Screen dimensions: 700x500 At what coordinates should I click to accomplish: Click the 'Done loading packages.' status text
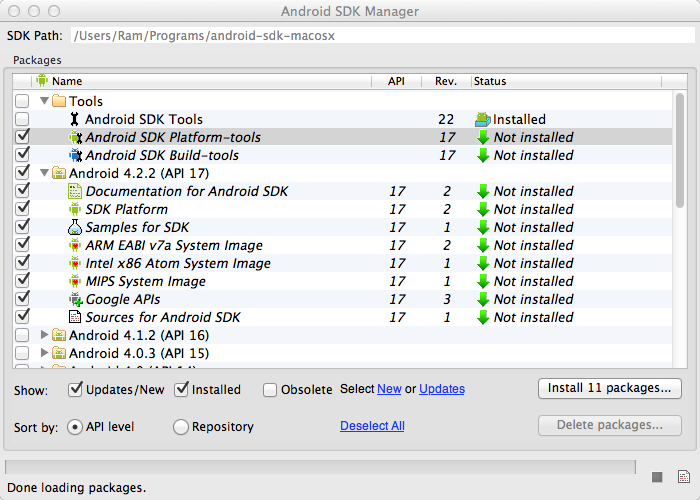[76, 488]
